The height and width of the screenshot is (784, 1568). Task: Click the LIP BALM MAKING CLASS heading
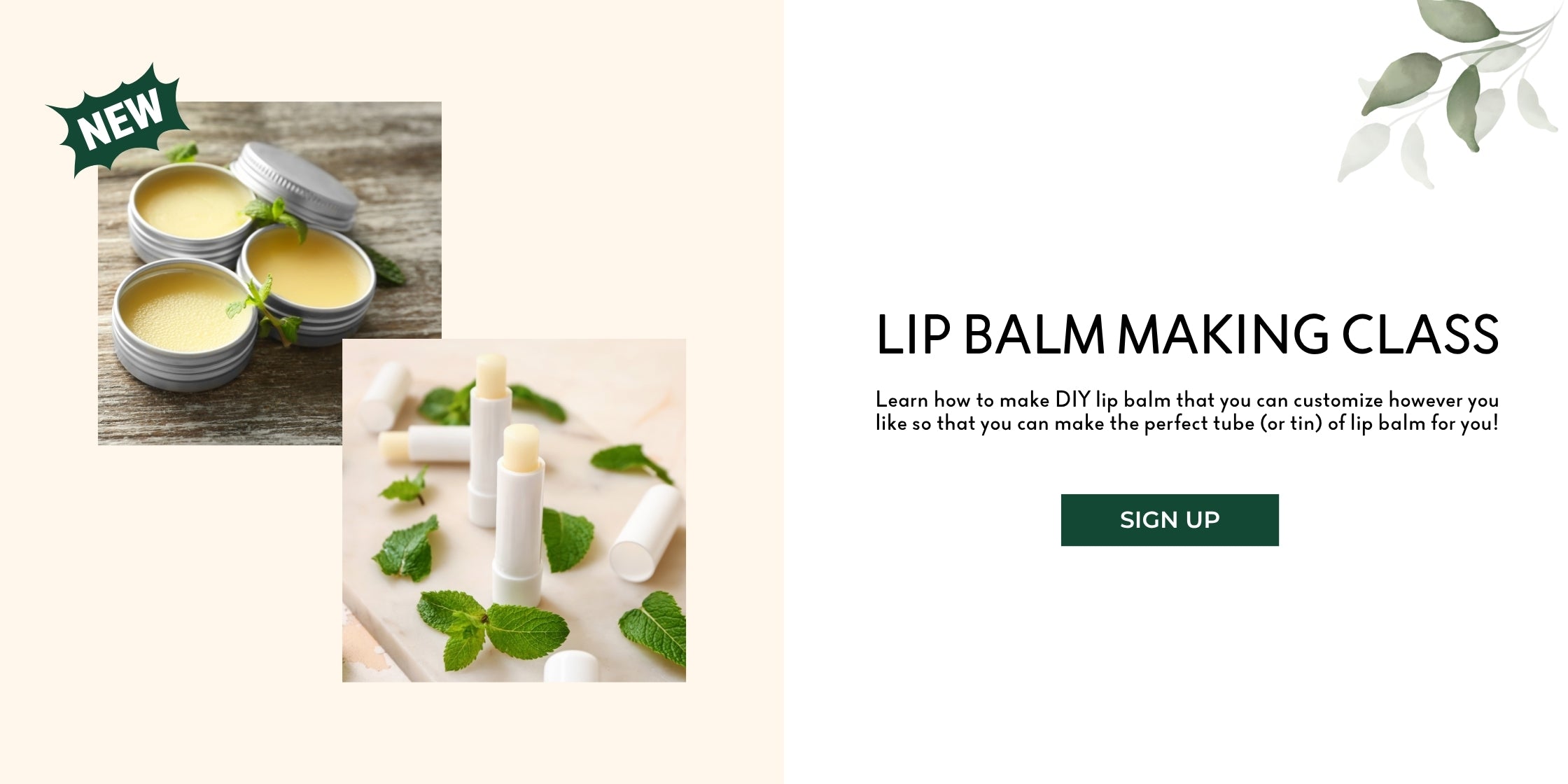[x=1187, y=335]
